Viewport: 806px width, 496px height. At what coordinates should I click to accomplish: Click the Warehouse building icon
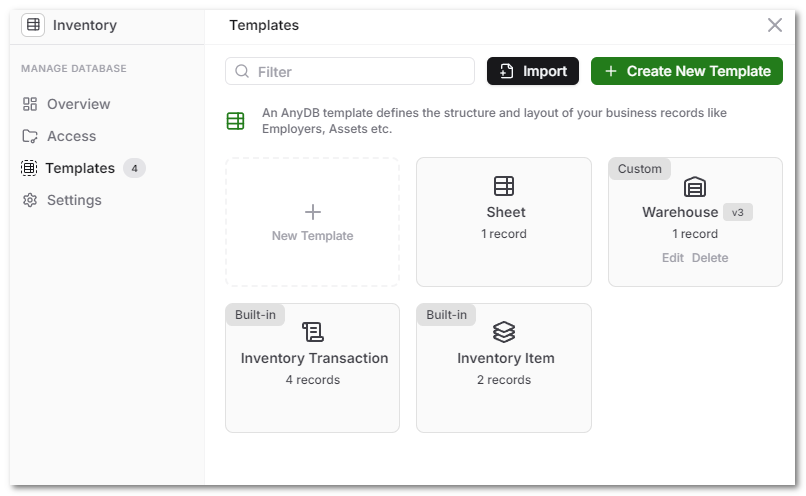[x=695, y=187]
